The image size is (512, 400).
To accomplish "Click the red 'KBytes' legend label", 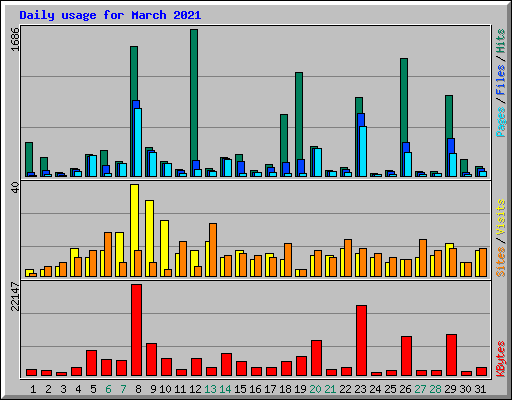I will pos(501,359).
